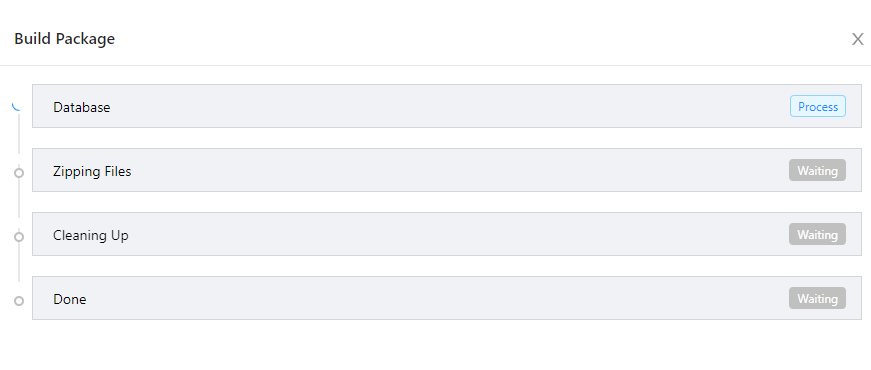Image resolution: width=871 pixels, height=370 pixels.
Task: Click timeline line between Zipping Files and Cleaning Up
Action: [19, 198]
